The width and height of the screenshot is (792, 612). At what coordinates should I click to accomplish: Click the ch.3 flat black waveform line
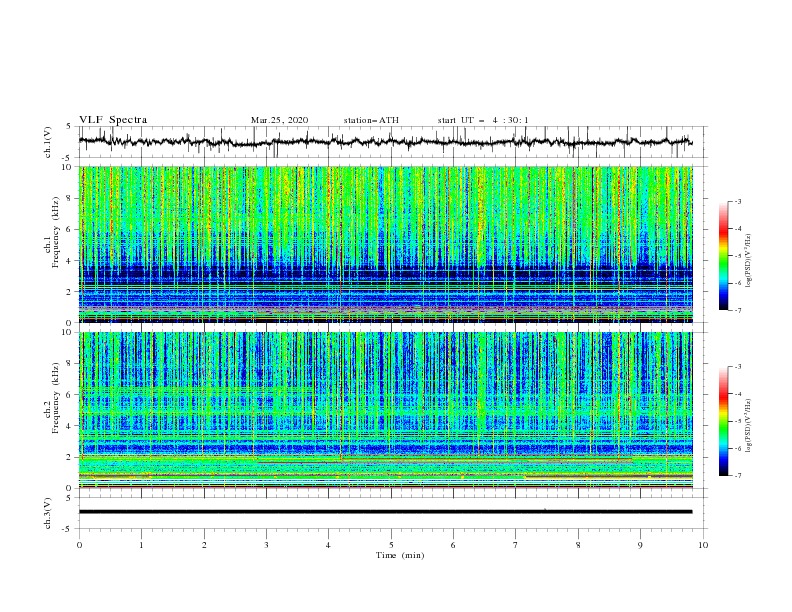385,512
